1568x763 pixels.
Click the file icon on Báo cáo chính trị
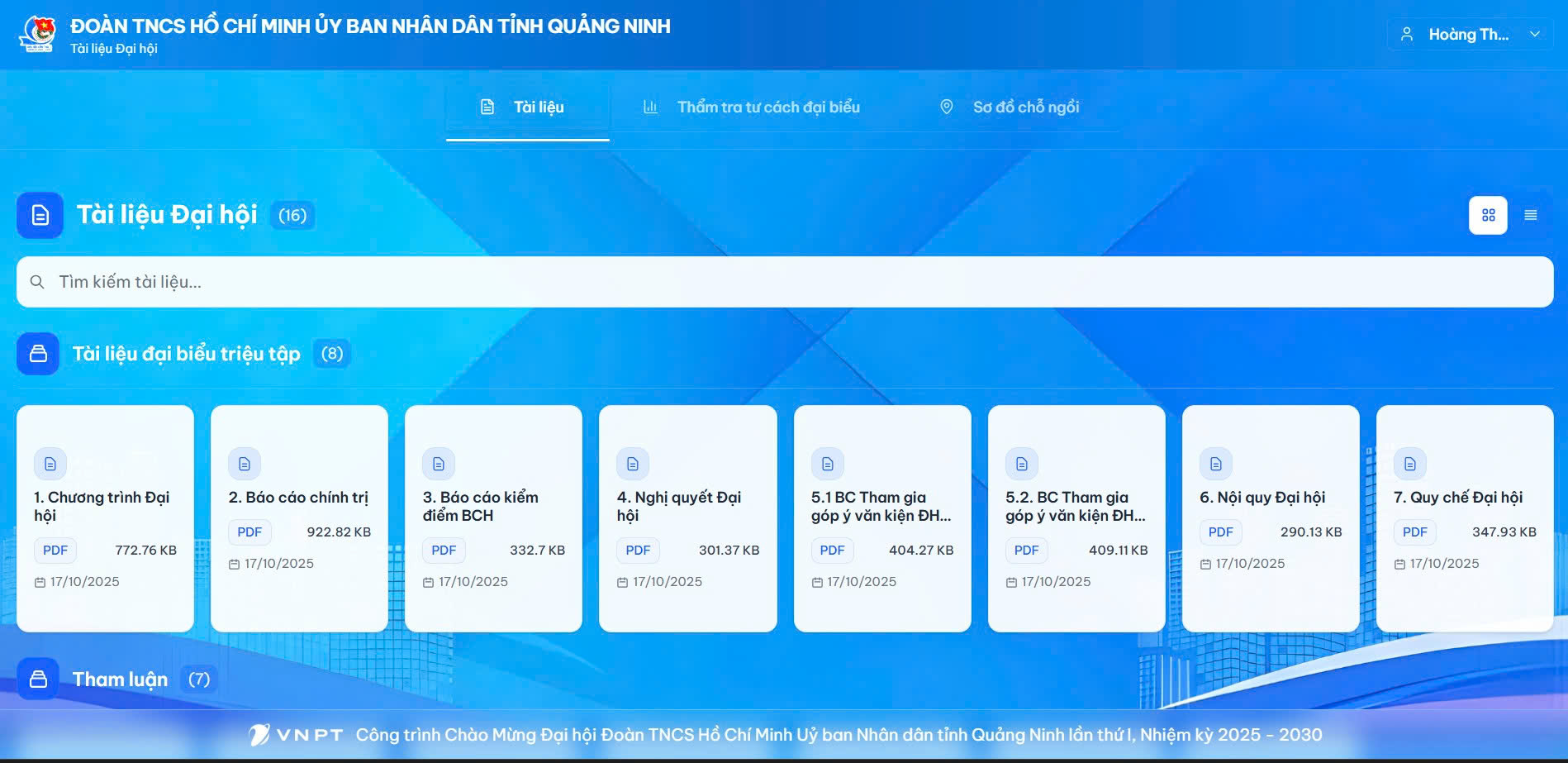coord(245,464)
